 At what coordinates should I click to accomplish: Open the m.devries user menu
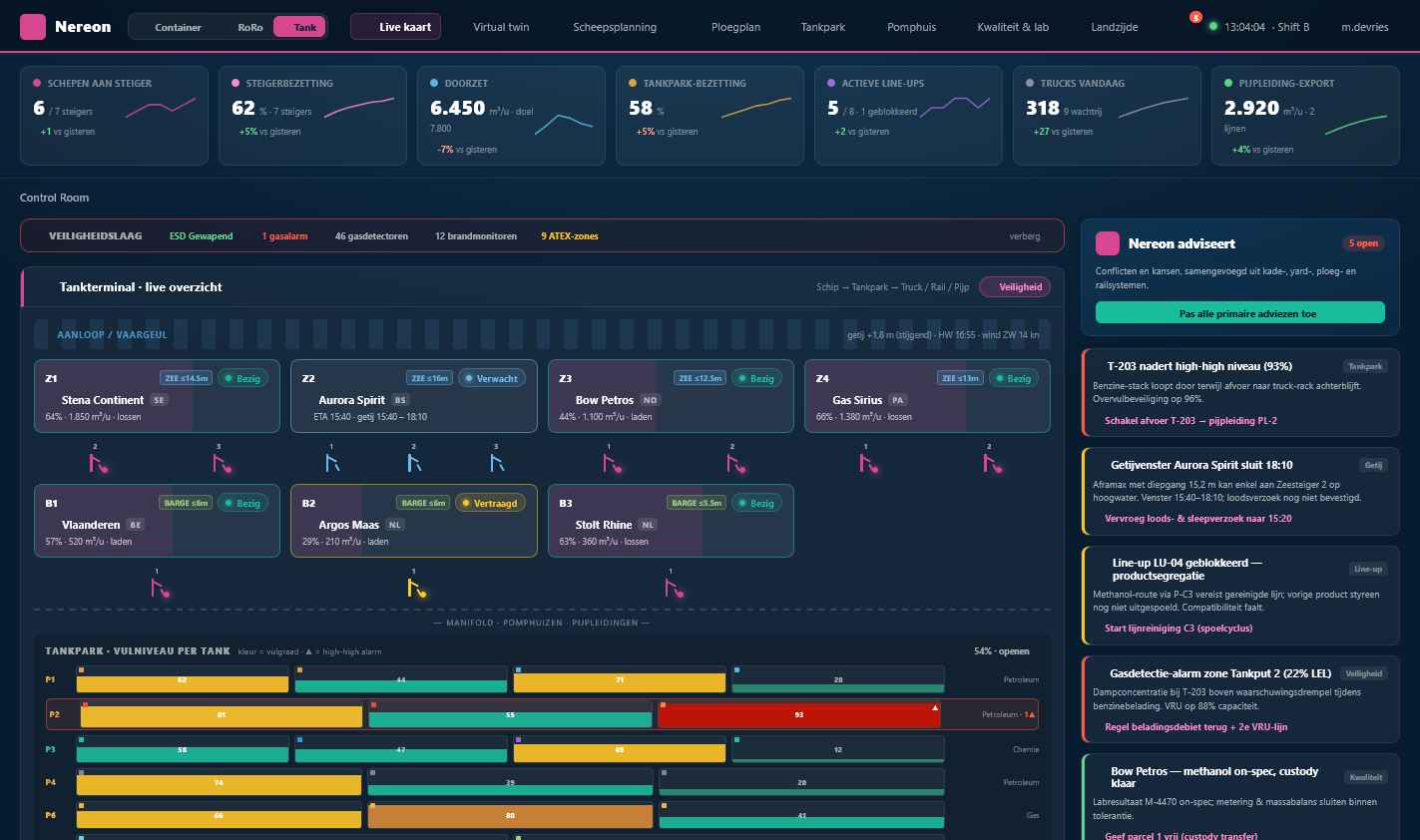coord(1365,27)
